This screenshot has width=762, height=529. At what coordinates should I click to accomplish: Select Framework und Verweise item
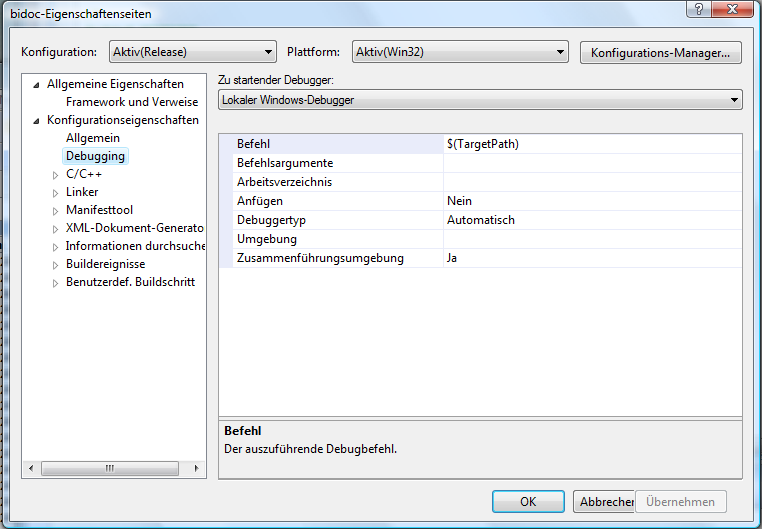(x=132, y=102)
